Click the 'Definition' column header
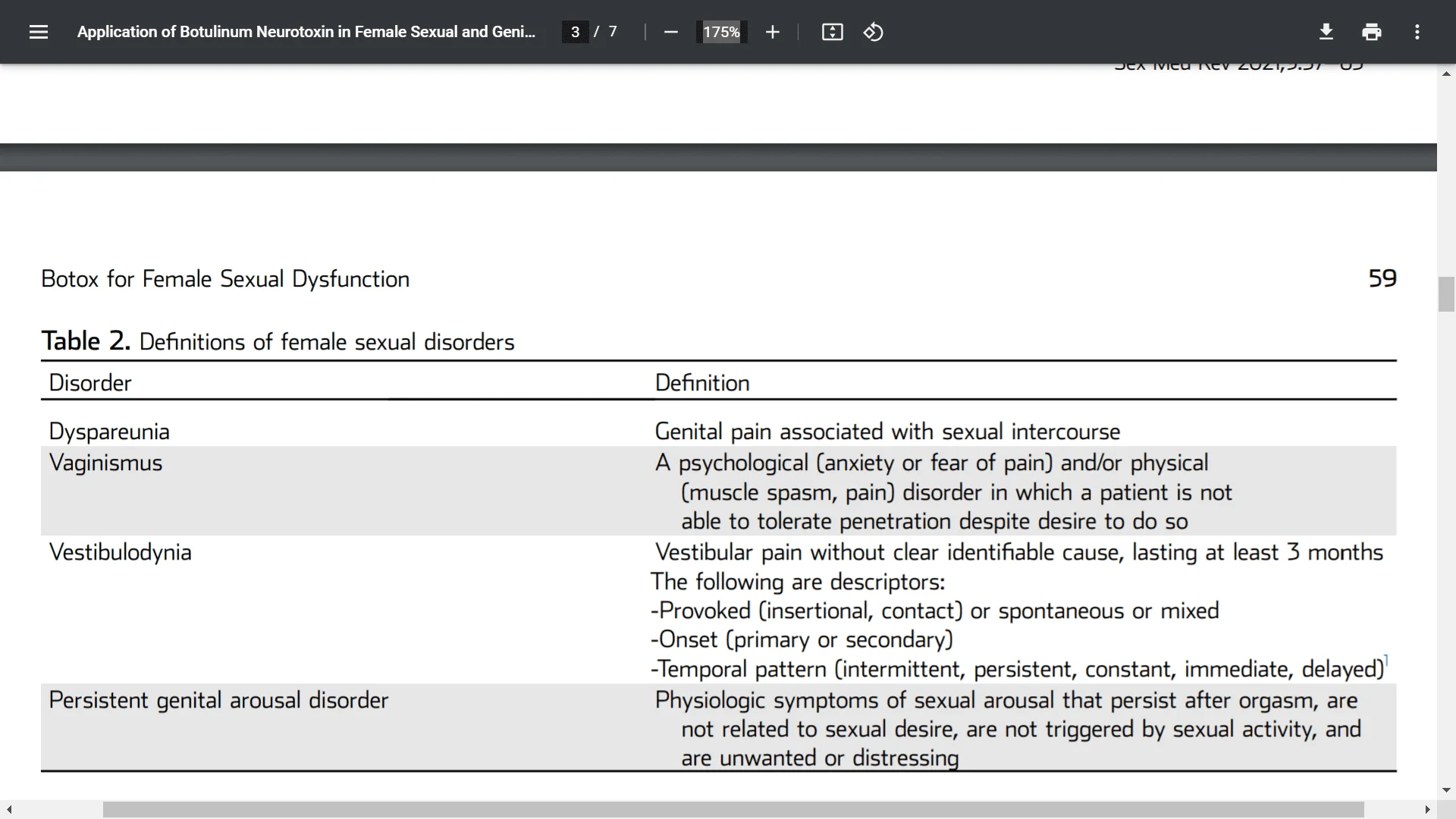Screen dimensions: 1456x819 click(702, 383)
